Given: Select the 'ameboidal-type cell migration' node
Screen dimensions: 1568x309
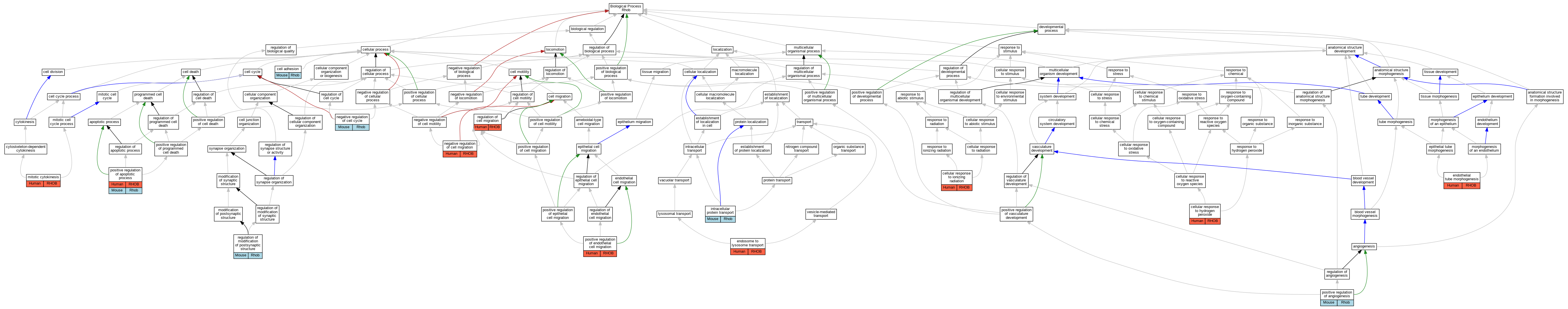Looking at the screenshot, I should 589,122.
